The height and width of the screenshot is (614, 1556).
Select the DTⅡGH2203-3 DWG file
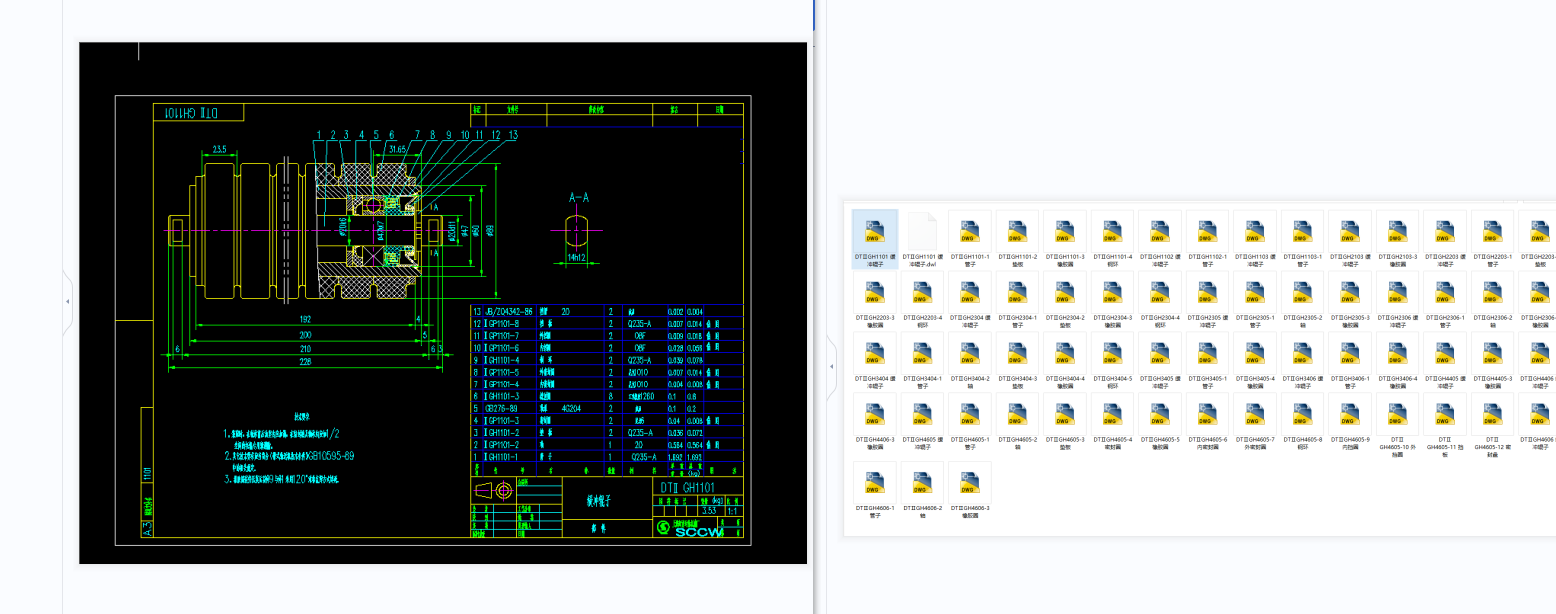coord(875,300)
